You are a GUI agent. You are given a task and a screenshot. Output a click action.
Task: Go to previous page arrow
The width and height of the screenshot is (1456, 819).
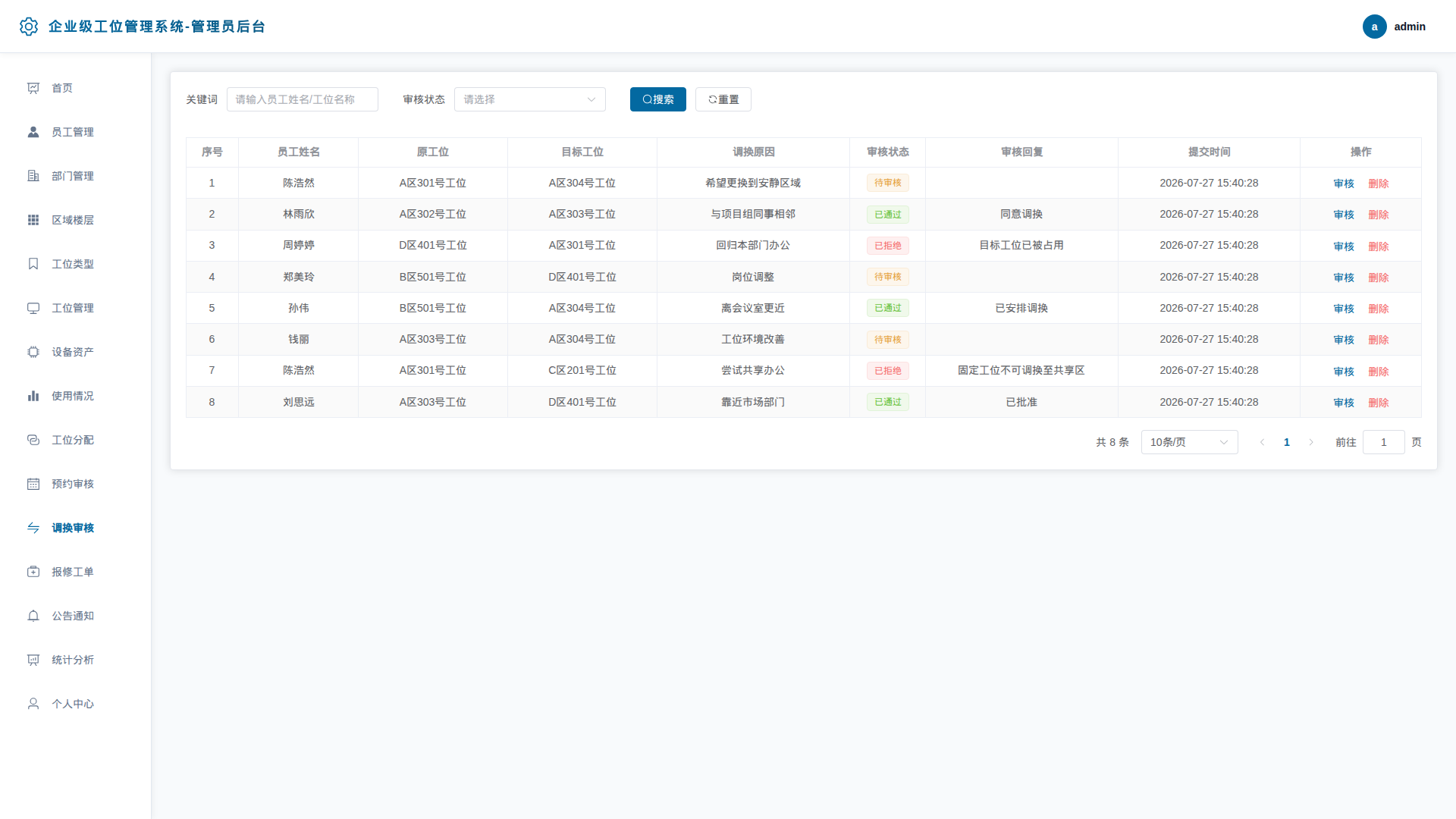pos(1262,442)
